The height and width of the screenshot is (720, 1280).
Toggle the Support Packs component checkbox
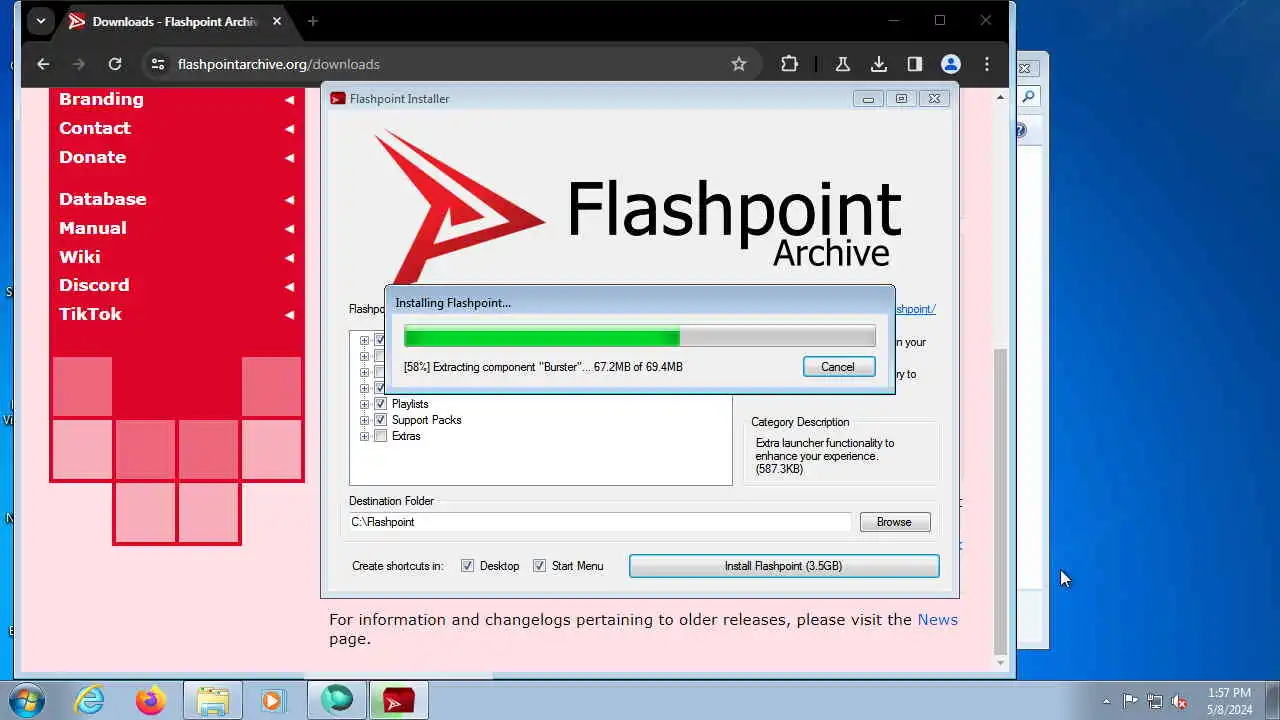pos(380,420)
